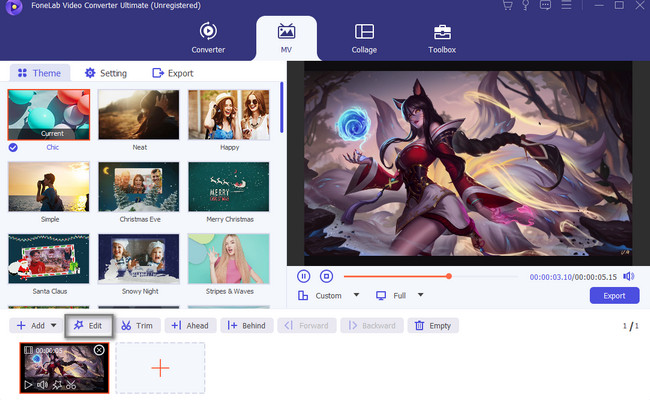Open the Setting sub-tab

coord(106,73)
